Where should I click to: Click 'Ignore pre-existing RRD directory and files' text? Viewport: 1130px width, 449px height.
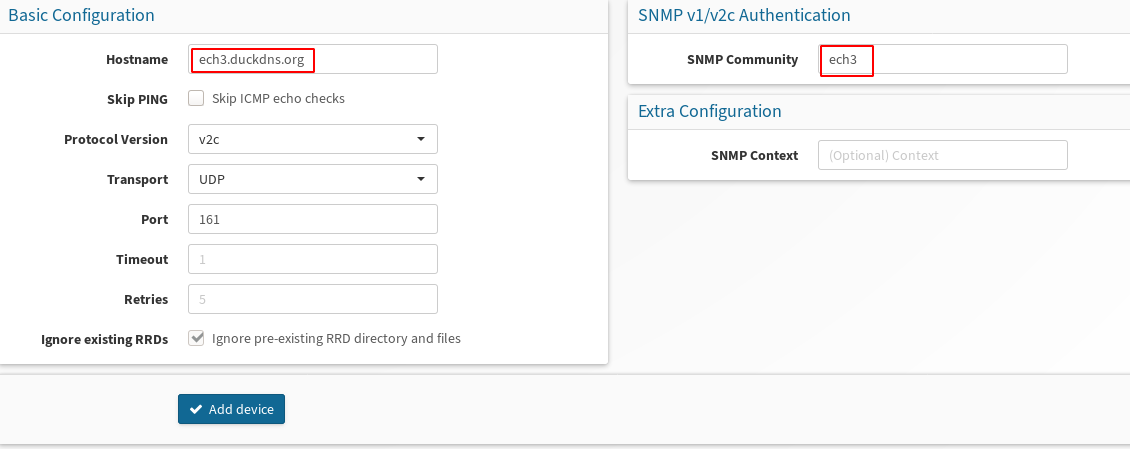tap(337, 338)
